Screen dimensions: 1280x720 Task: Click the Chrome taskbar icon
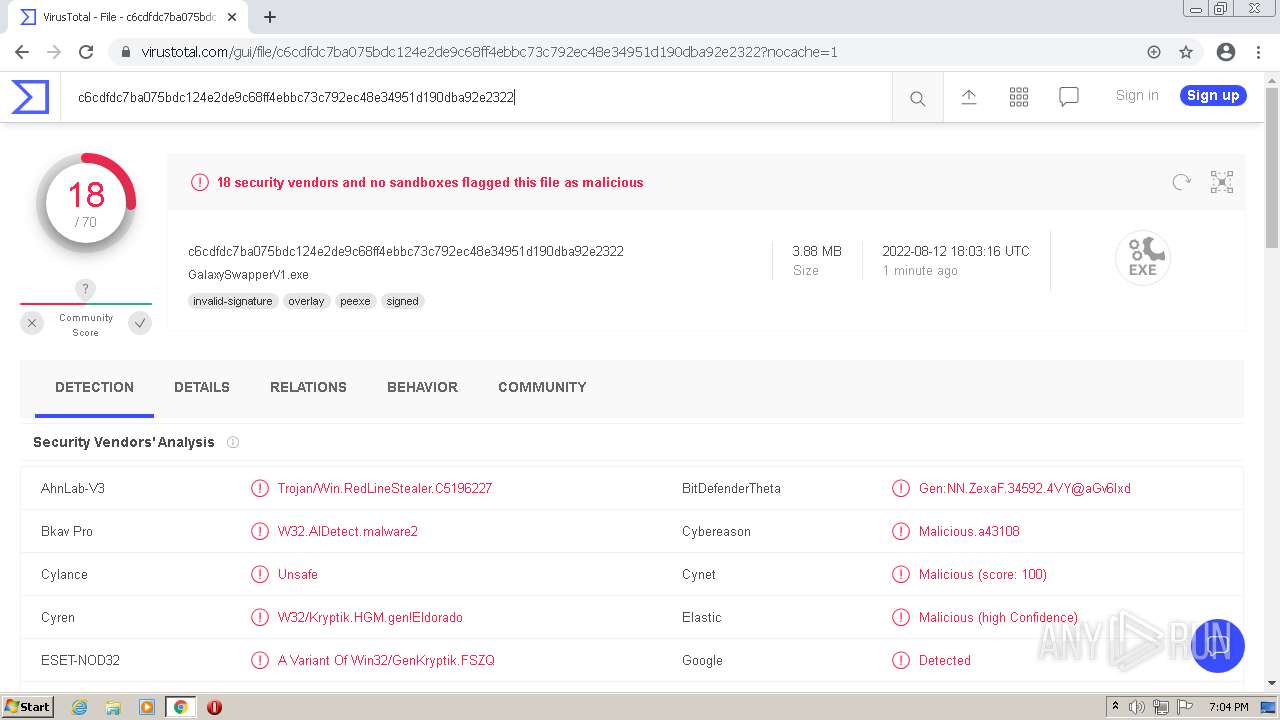[180, 707]
